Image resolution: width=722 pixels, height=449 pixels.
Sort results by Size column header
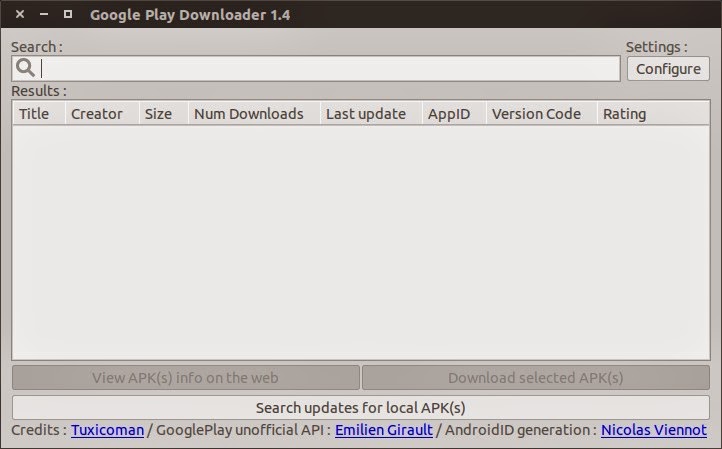pyautogui.click(x=163, y=113)
